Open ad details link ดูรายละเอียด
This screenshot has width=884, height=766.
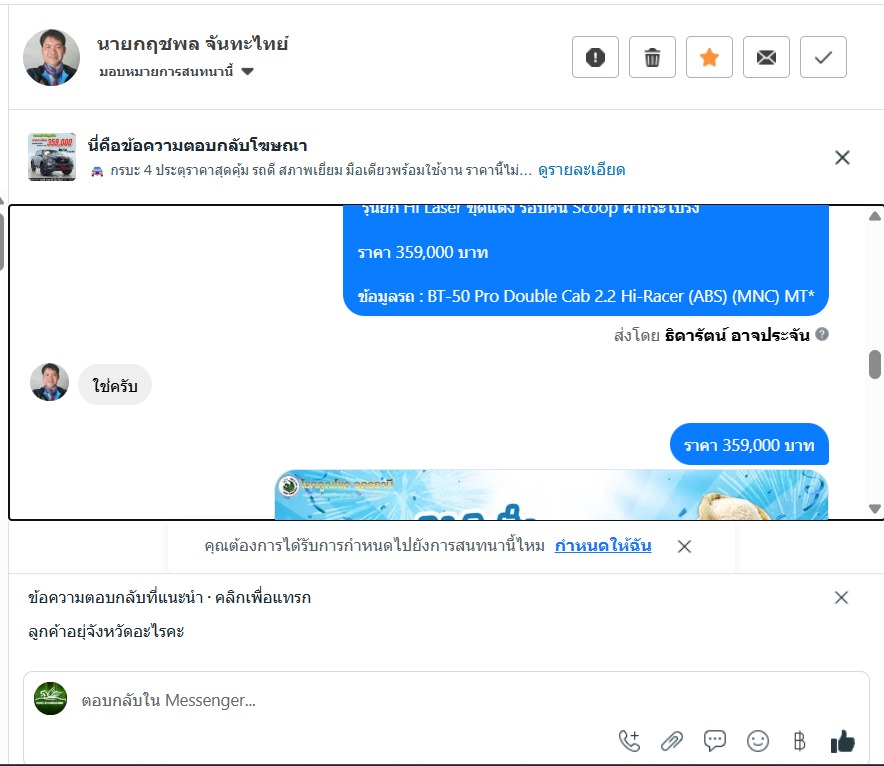[x=581, y=170]
